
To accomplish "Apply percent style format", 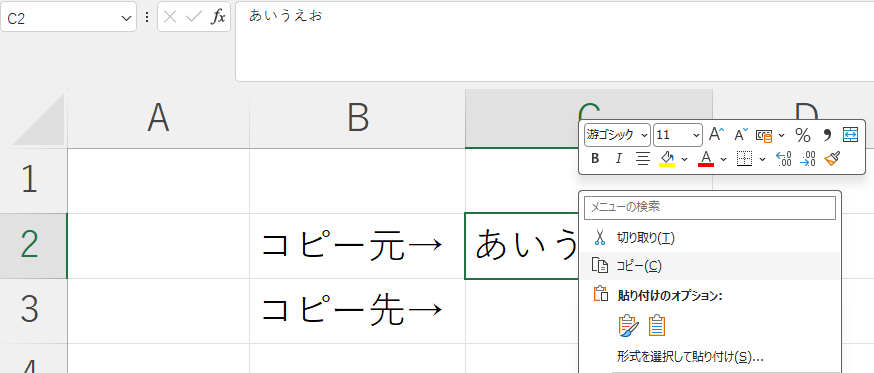I will 803,134.
